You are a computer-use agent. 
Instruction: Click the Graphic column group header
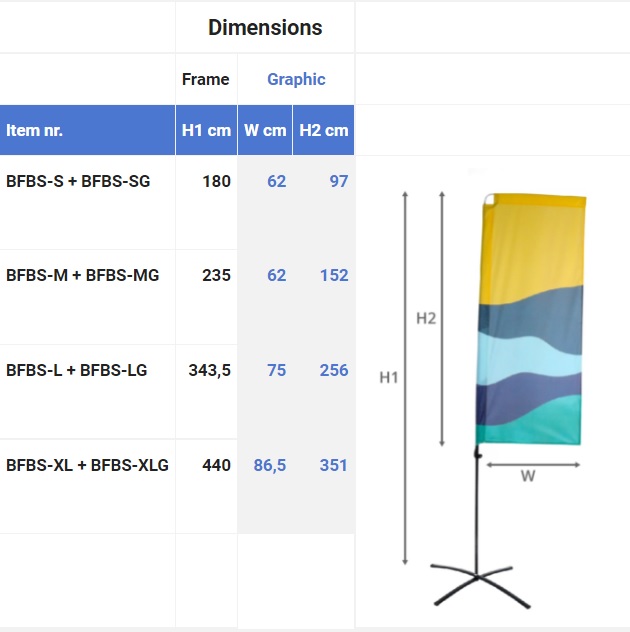[296, 79]
